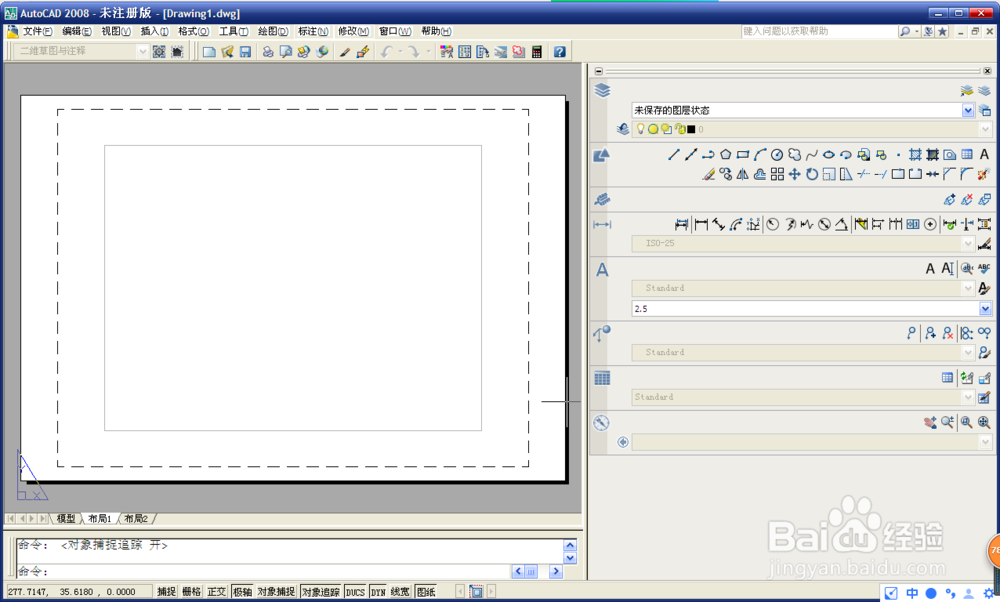Select the Erase modify tool

point(709,174)
